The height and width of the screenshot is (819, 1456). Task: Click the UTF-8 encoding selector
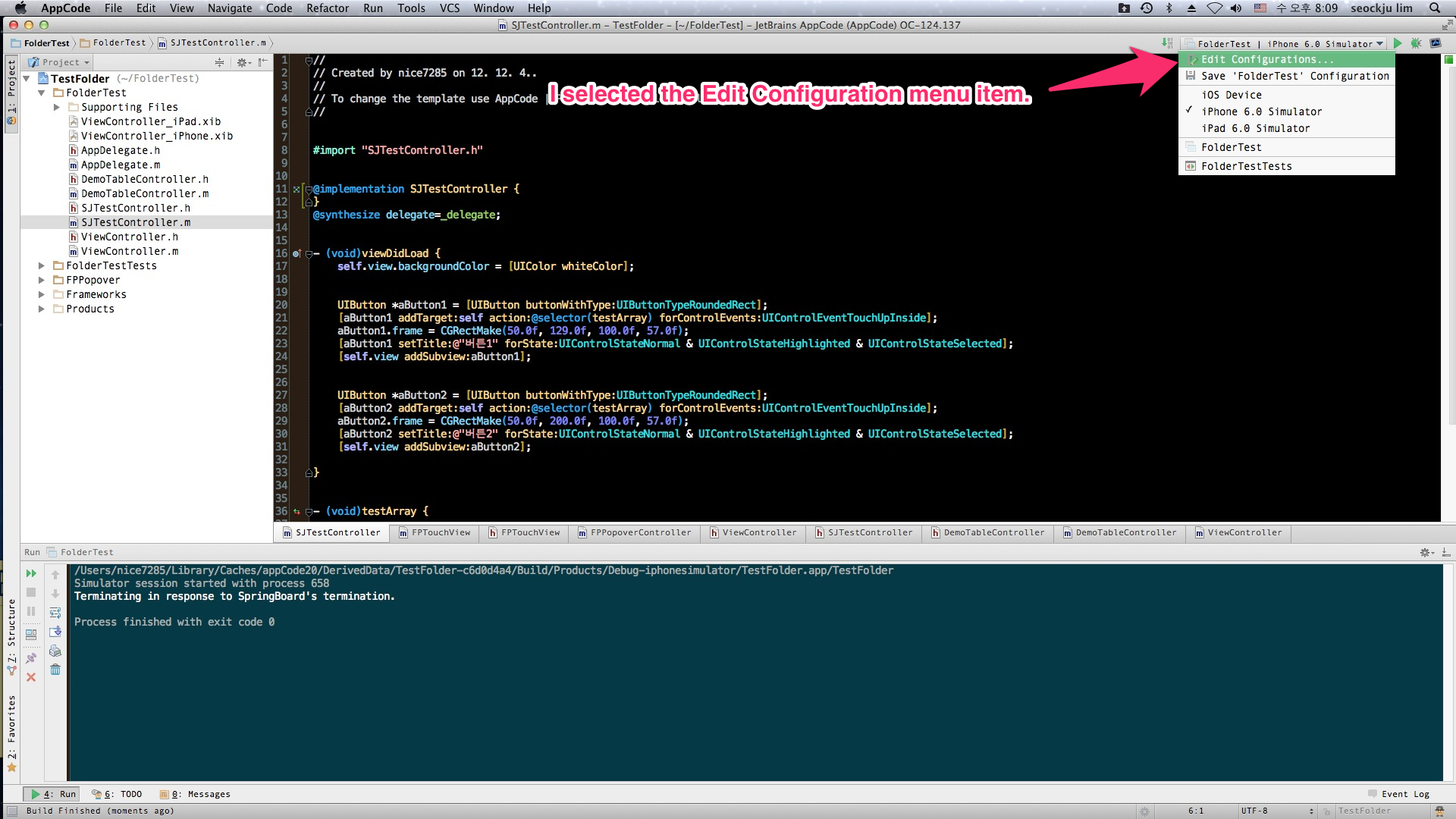(x=1276, y=811)
